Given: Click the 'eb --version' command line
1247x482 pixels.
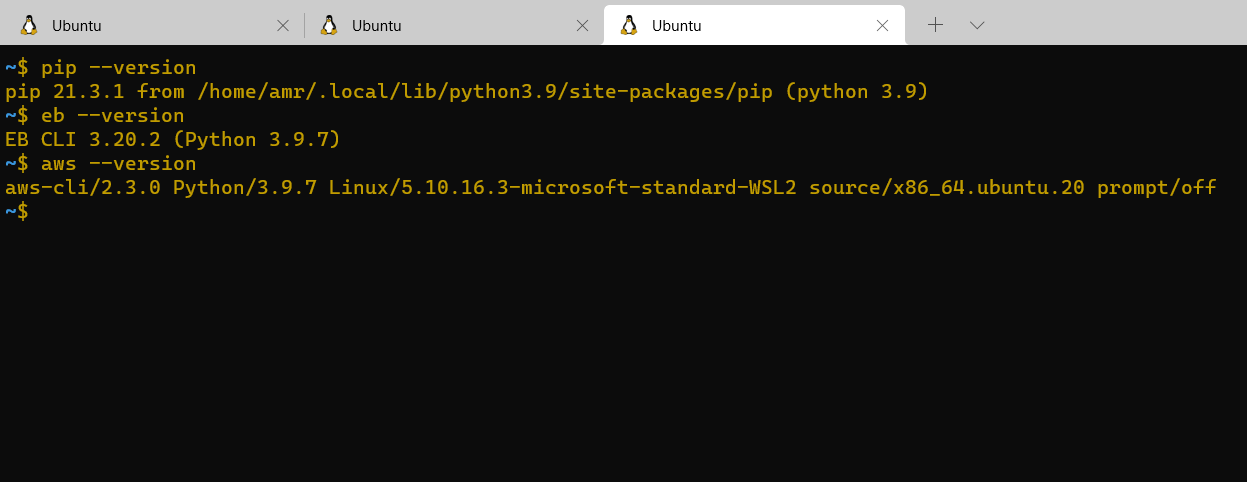Looking at the screenshot, I should click(x=95, y=116).
